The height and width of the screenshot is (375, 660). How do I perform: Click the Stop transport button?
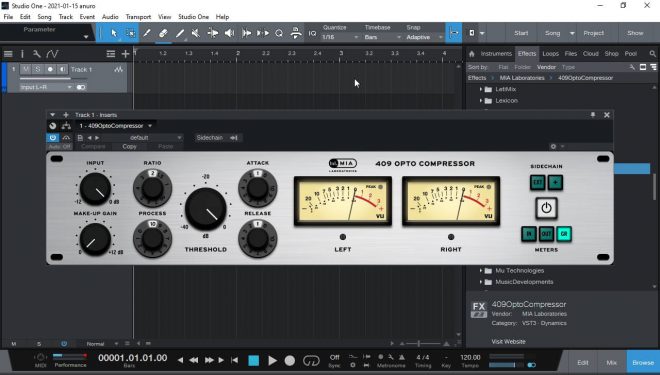[x=253, y=361]
